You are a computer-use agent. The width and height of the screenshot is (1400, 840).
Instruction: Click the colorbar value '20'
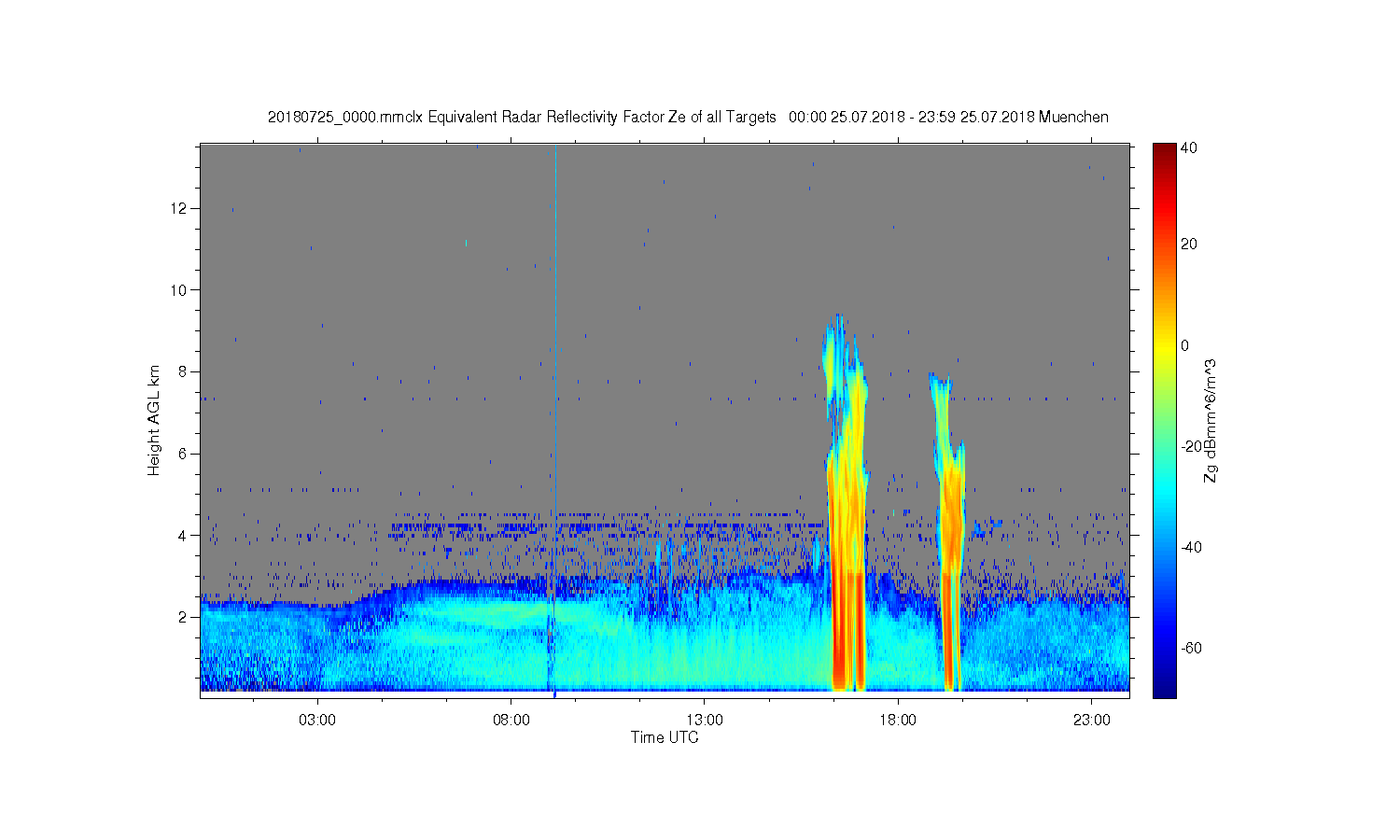pyautogui.click(x=1189, y=245)
